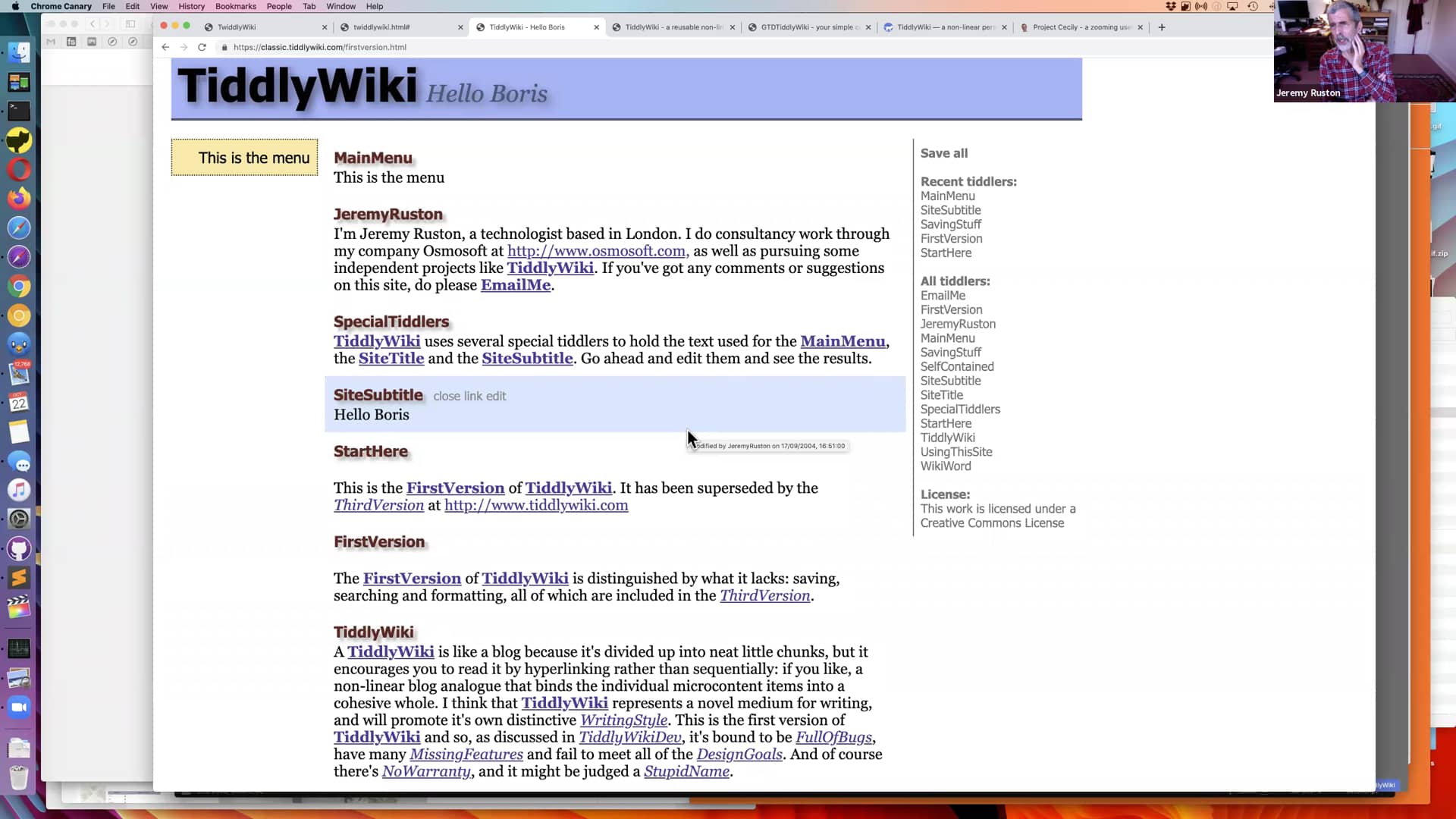The image size is (1456, 819).
Task: Go back with the browser back arrow
Action: 165,47
